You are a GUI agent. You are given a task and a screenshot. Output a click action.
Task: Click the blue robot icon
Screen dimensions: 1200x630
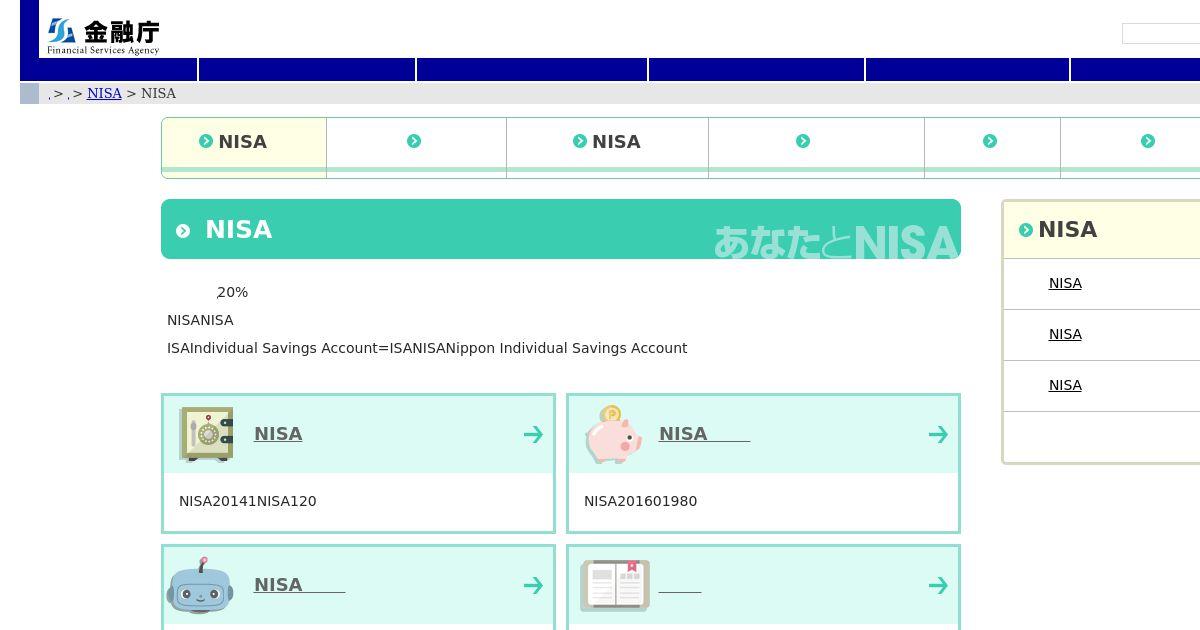[200, 585]
